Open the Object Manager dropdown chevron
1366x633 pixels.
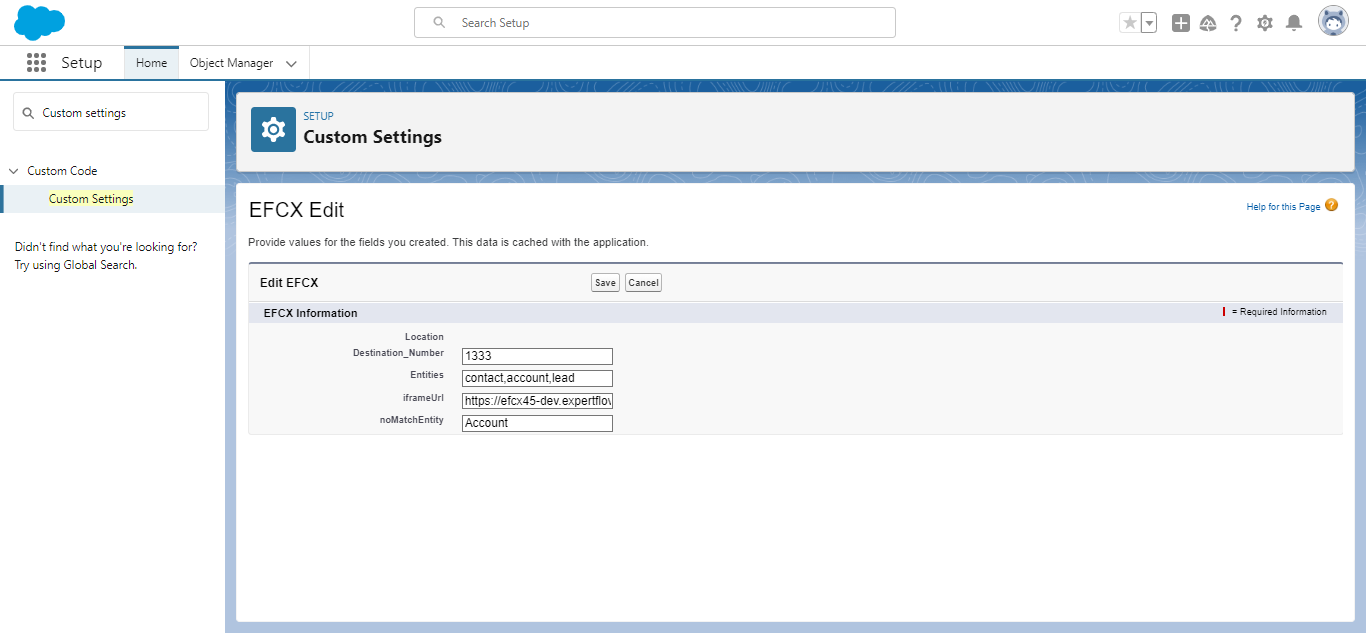click(x=291, y=64)
